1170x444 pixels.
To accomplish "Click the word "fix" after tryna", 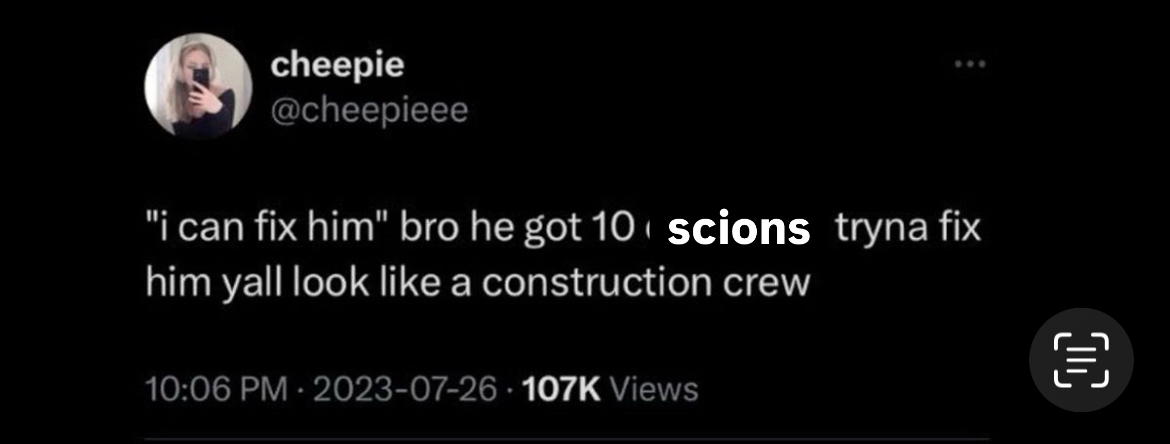I will (x=958, y=231).
